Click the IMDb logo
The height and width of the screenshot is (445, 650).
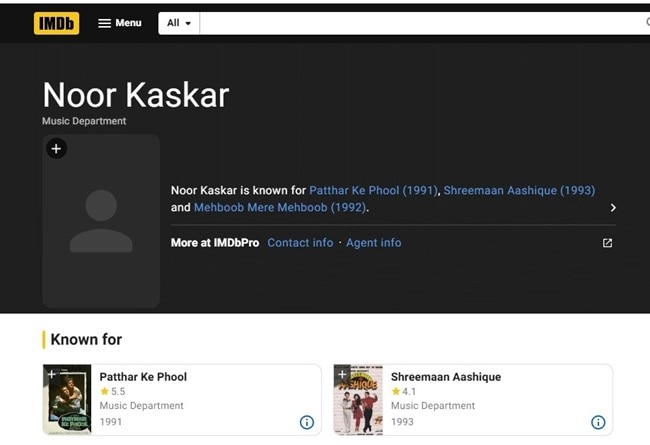point(56,23)
